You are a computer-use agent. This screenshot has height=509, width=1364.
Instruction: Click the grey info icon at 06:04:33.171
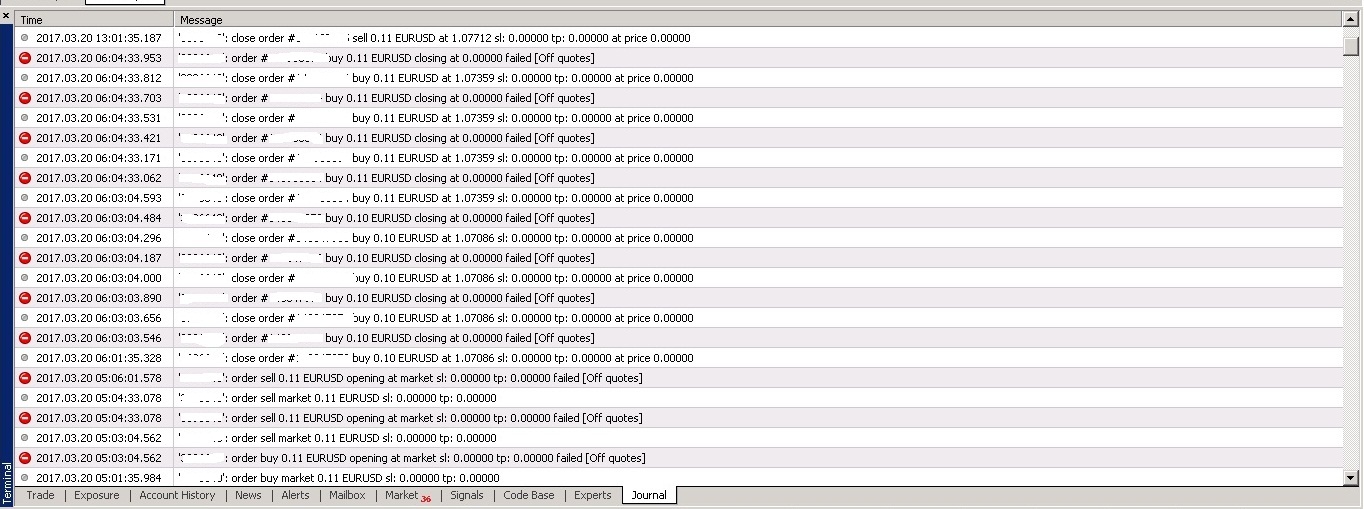(x=25, y=158)
